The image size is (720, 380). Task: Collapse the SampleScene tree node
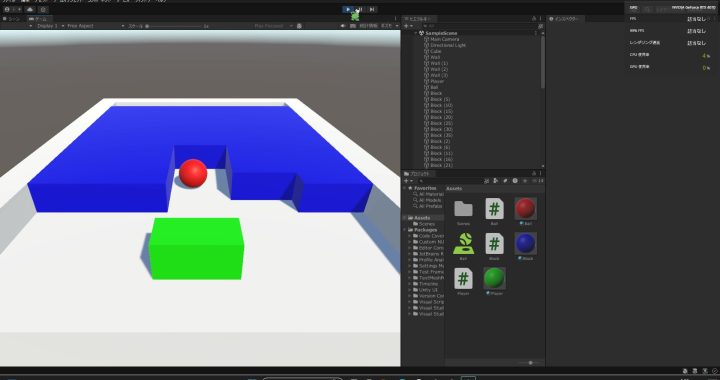[416, 33]
